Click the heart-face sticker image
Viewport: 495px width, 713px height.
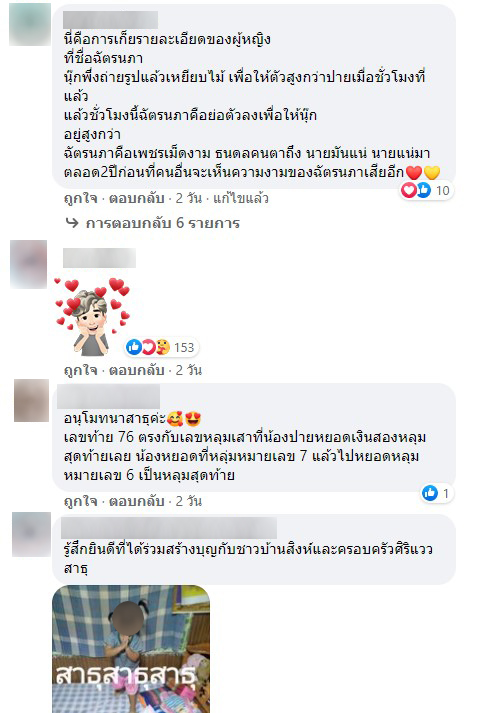tap(93, 316)
